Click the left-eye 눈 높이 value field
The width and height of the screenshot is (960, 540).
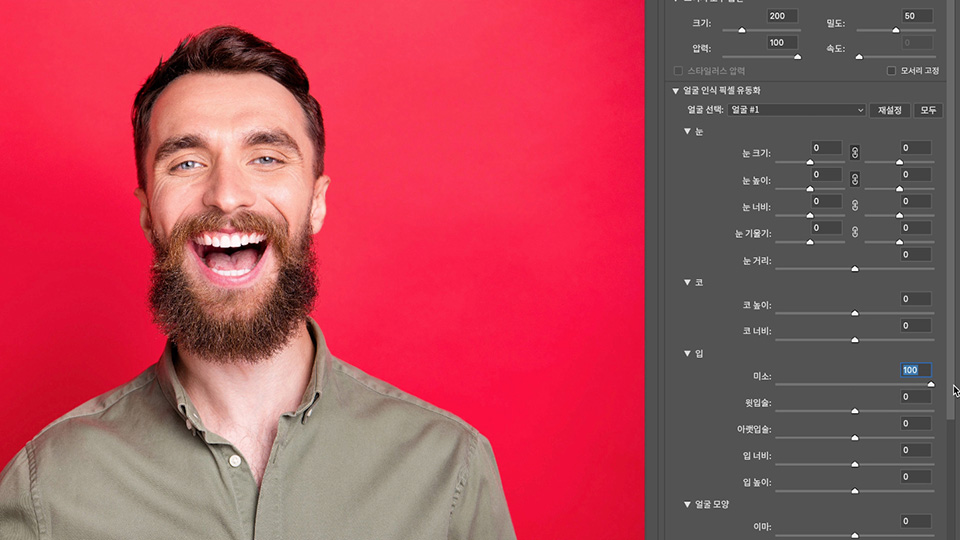(x=827, y=174)
